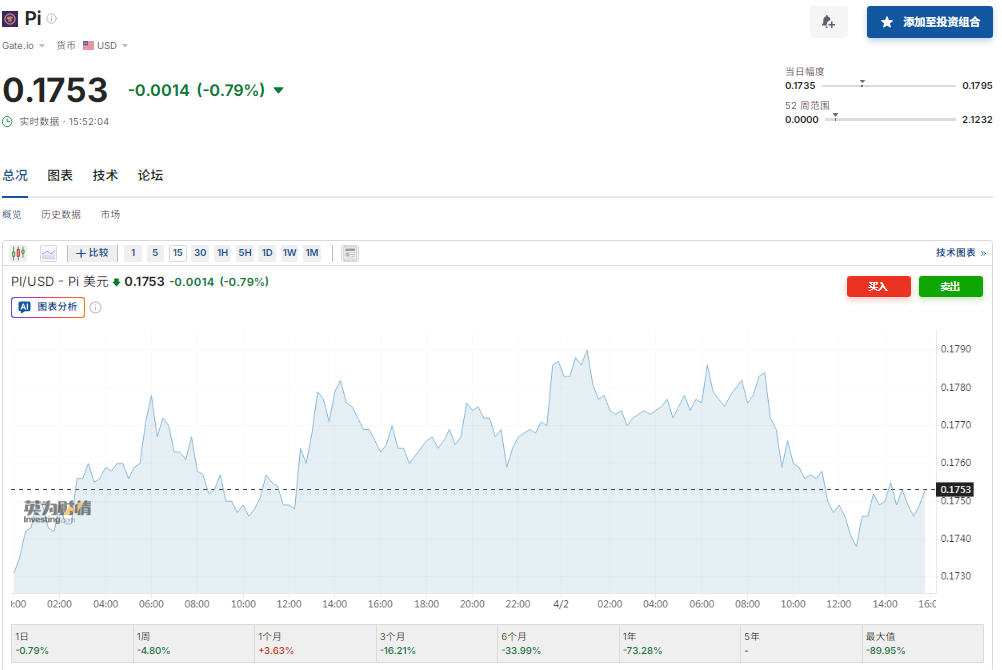Click the Pi coin logo icon
This screenshot has height=670, width=1002.
click(x=10, y=18)
